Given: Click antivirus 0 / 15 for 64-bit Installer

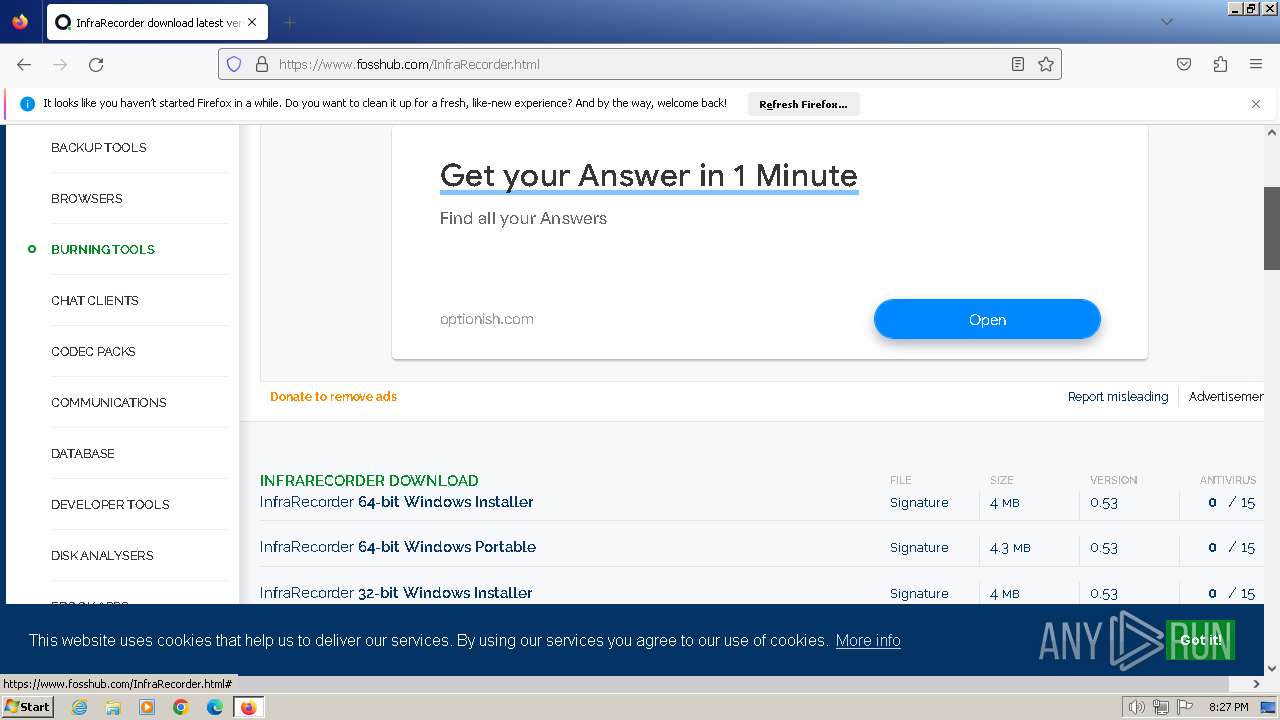Looking at the screenshot, I should [1231, 502].
